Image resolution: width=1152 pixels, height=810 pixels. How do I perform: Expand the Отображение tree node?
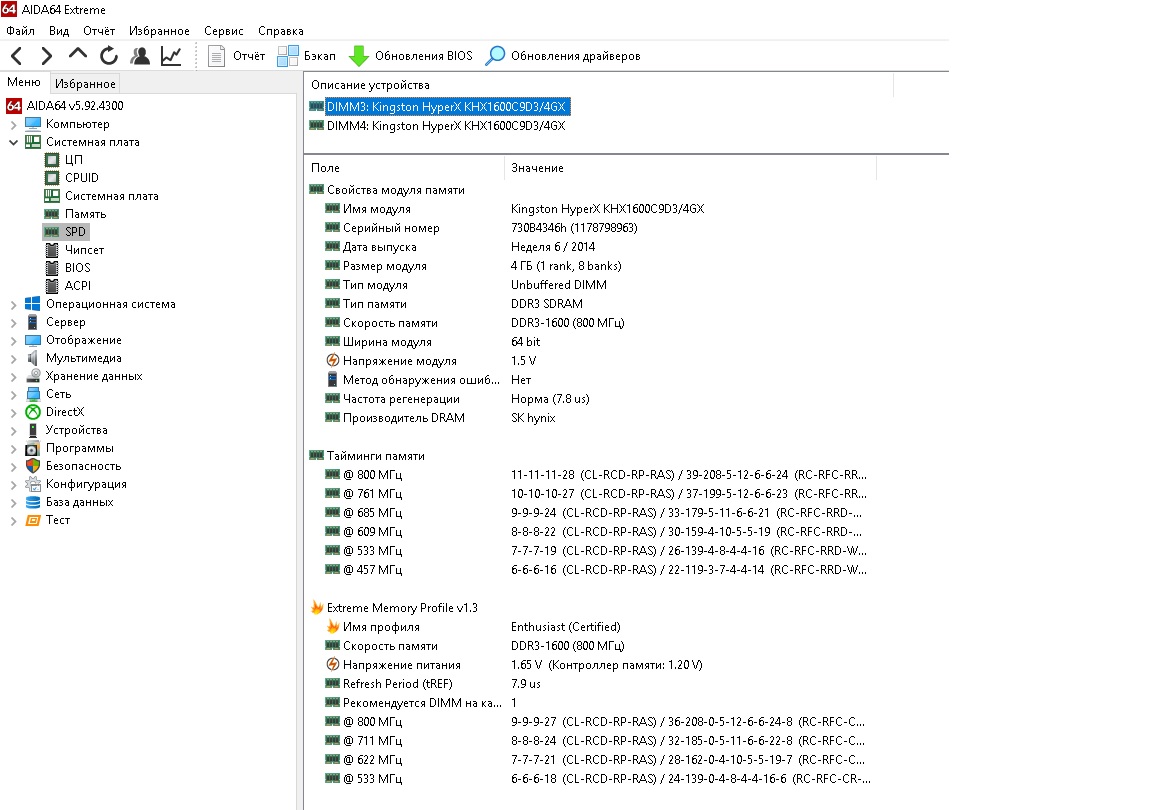(x=13, y=340)
